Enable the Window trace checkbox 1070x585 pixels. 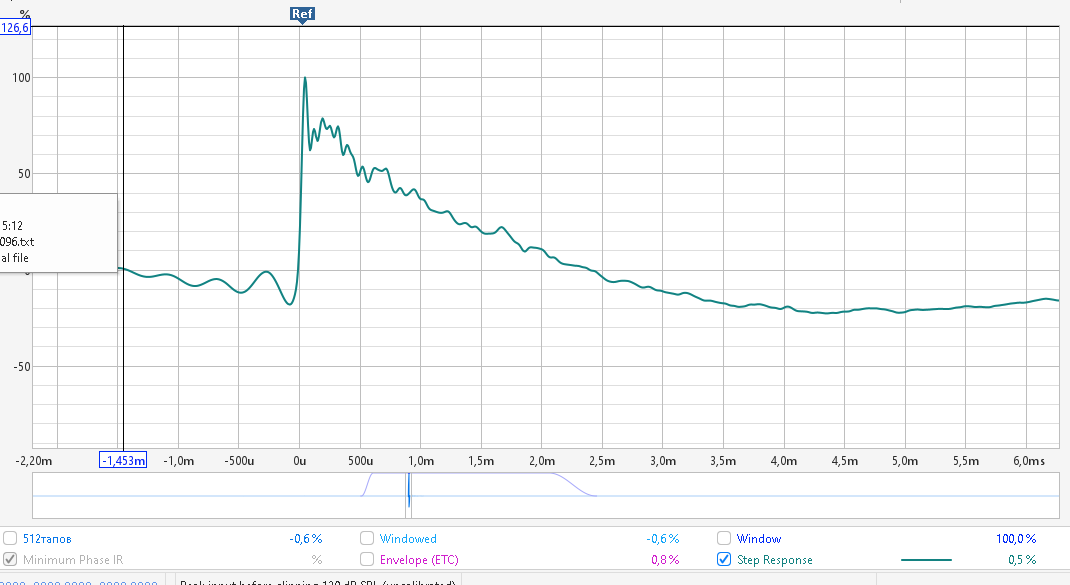pos(724,539)
